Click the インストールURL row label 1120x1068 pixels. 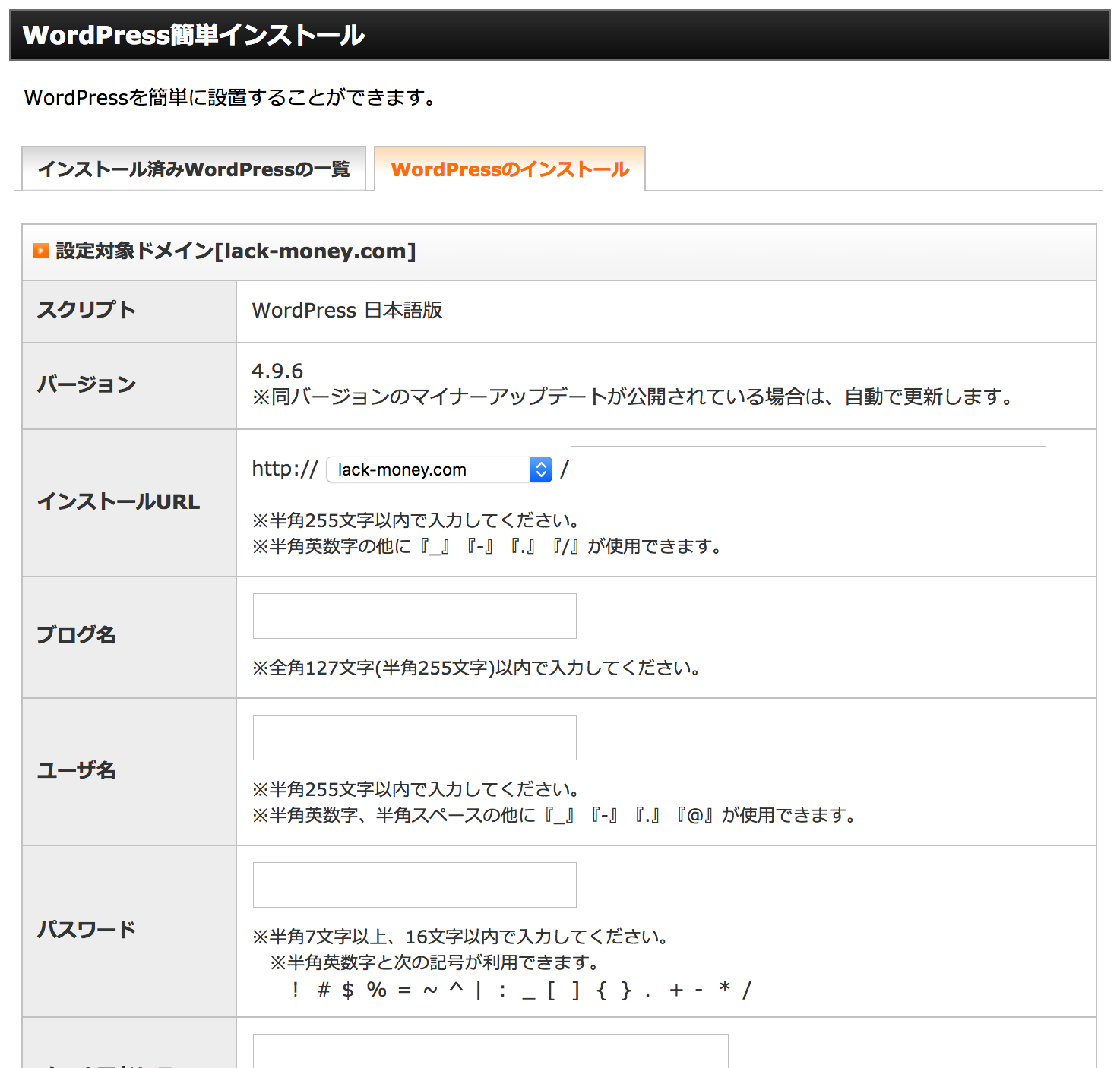point(119,501)
